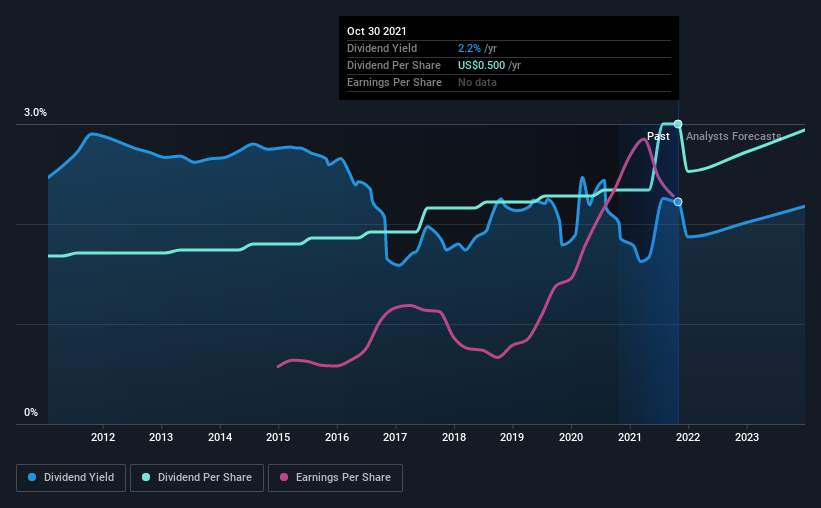Toggle the Earnings Per Share legend button
821x508 pixels.
pyautogui.click(x=335, y=478)
